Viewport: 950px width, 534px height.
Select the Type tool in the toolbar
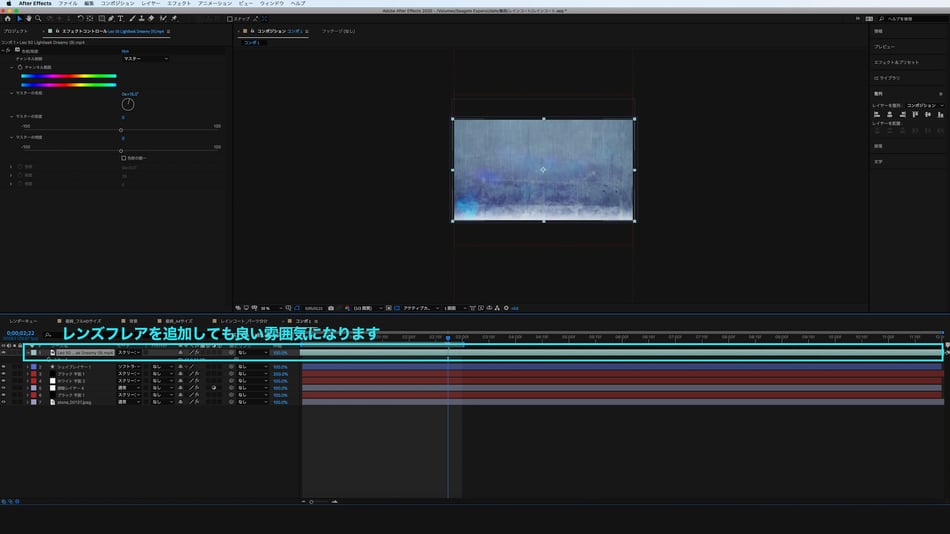coord(121,18)
